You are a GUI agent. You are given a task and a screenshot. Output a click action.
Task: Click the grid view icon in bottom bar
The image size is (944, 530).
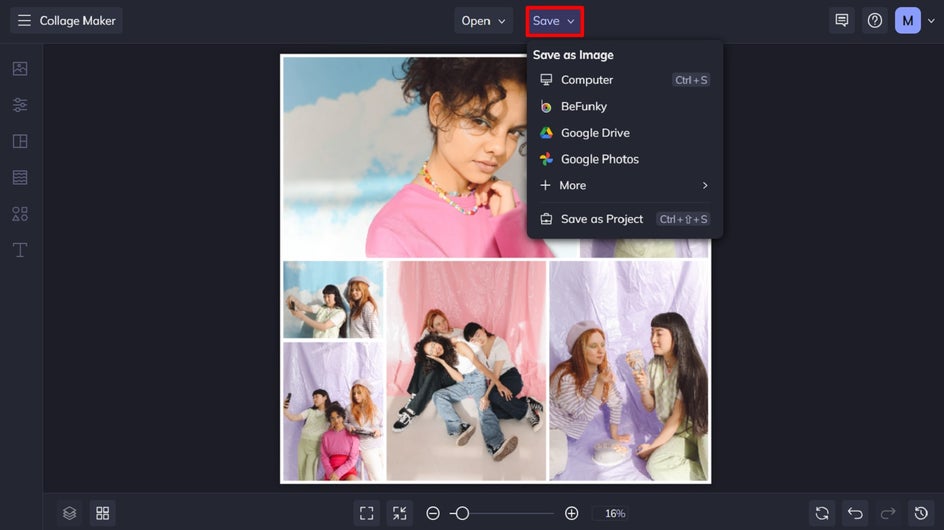tap(102, 513)
